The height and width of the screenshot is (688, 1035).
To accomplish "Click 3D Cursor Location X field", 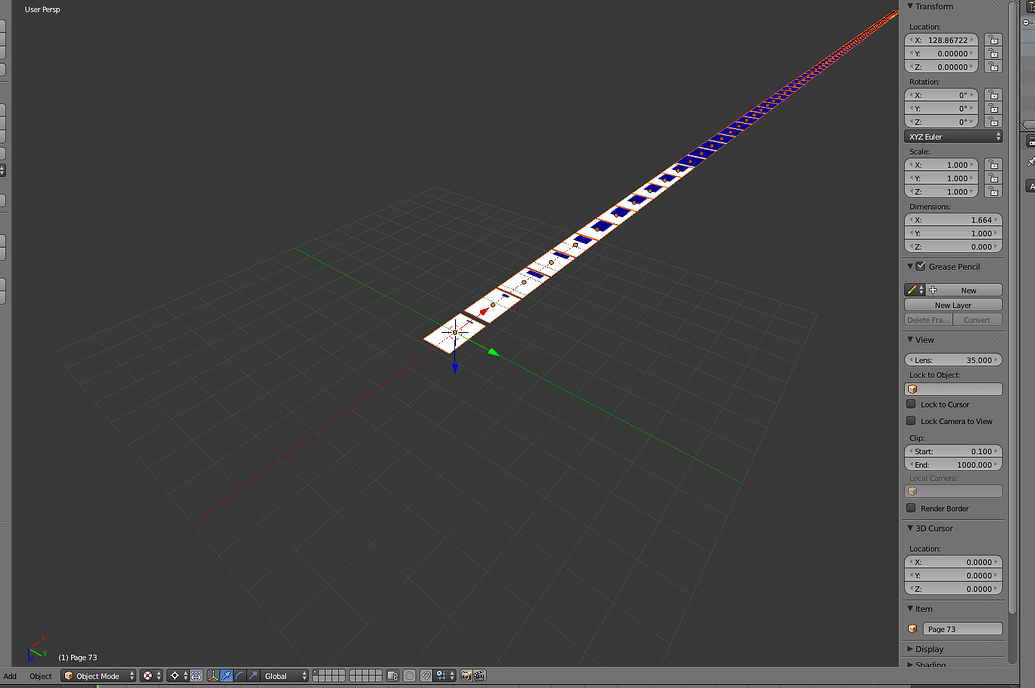I will tap(953, 562).
